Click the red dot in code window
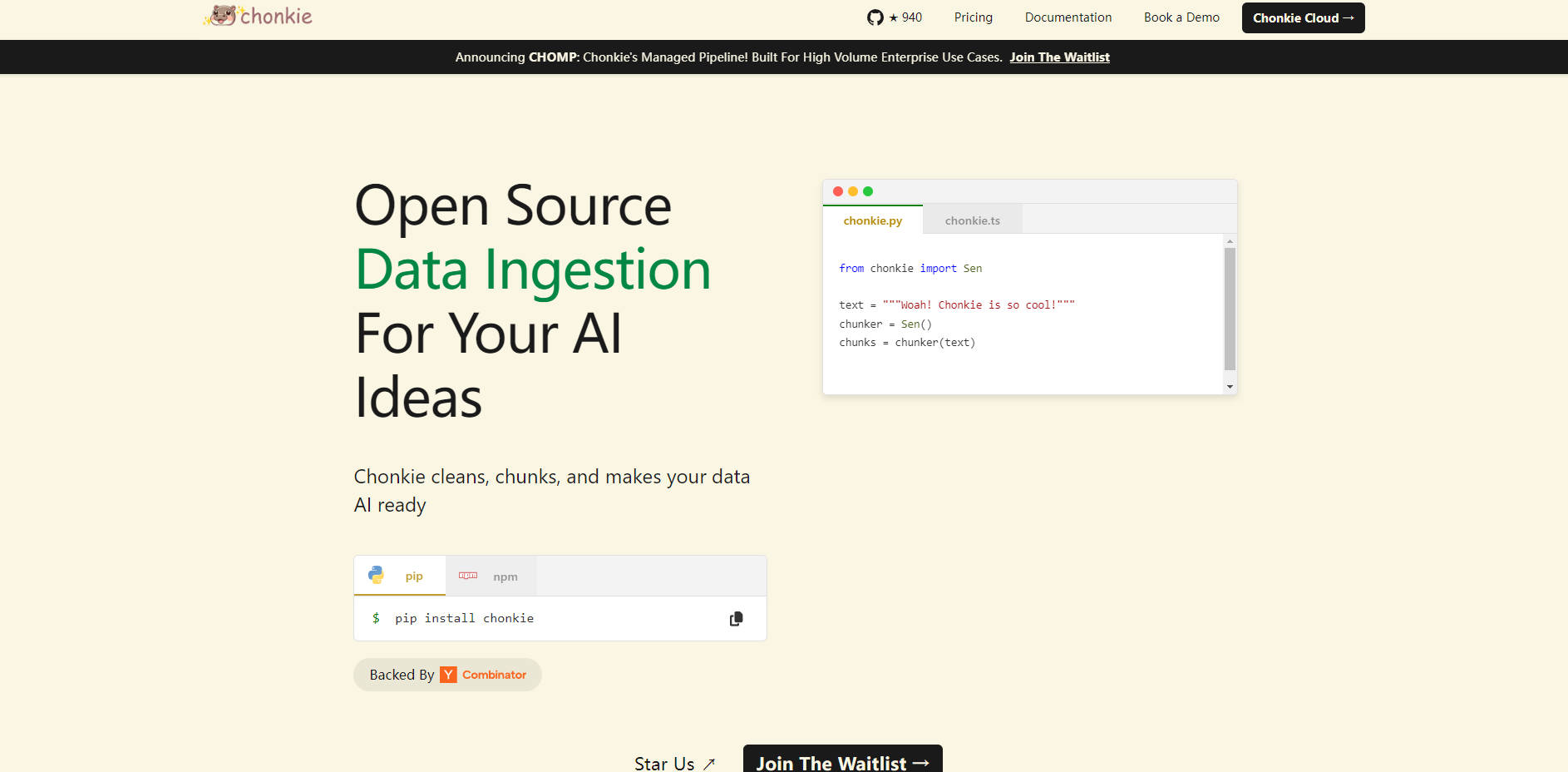 [x=838, y=191]
